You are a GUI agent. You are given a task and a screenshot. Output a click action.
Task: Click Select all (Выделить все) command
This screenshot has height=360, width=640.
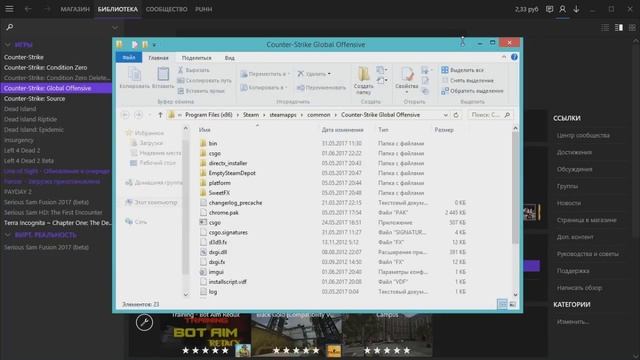point(462,70)
